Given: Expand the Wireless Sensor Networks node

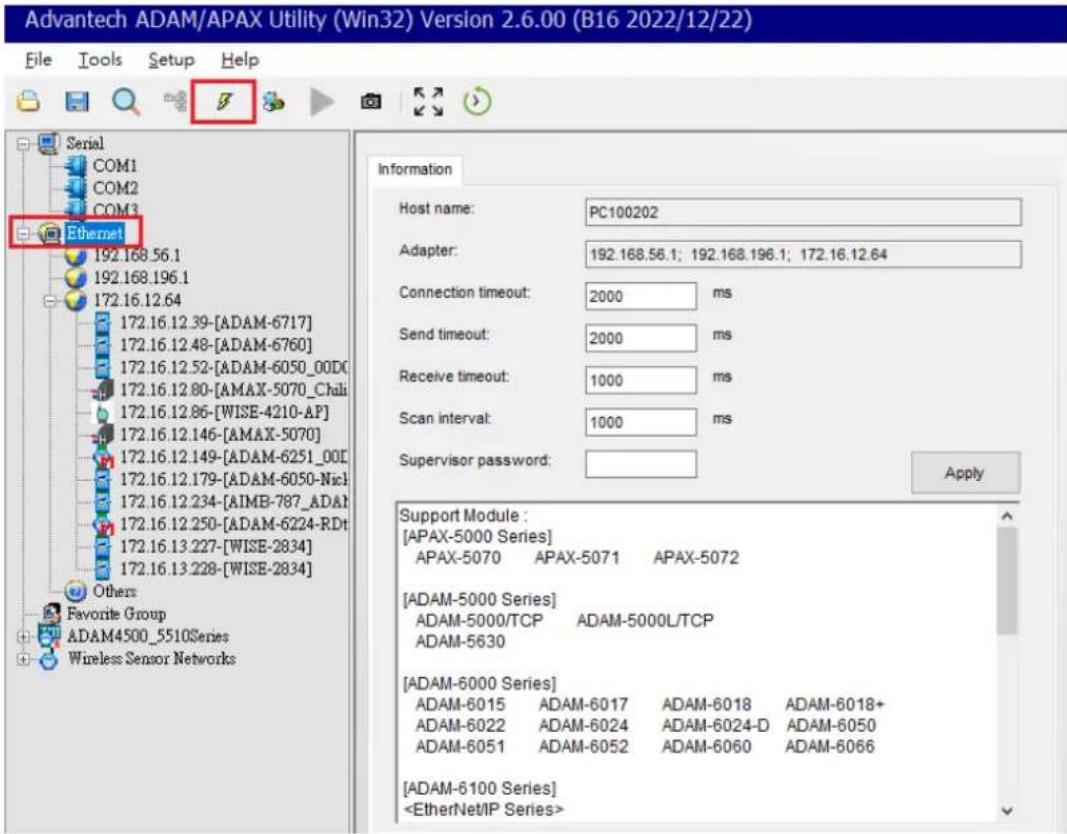Looking at the screenshot, I should coord(24,658).
